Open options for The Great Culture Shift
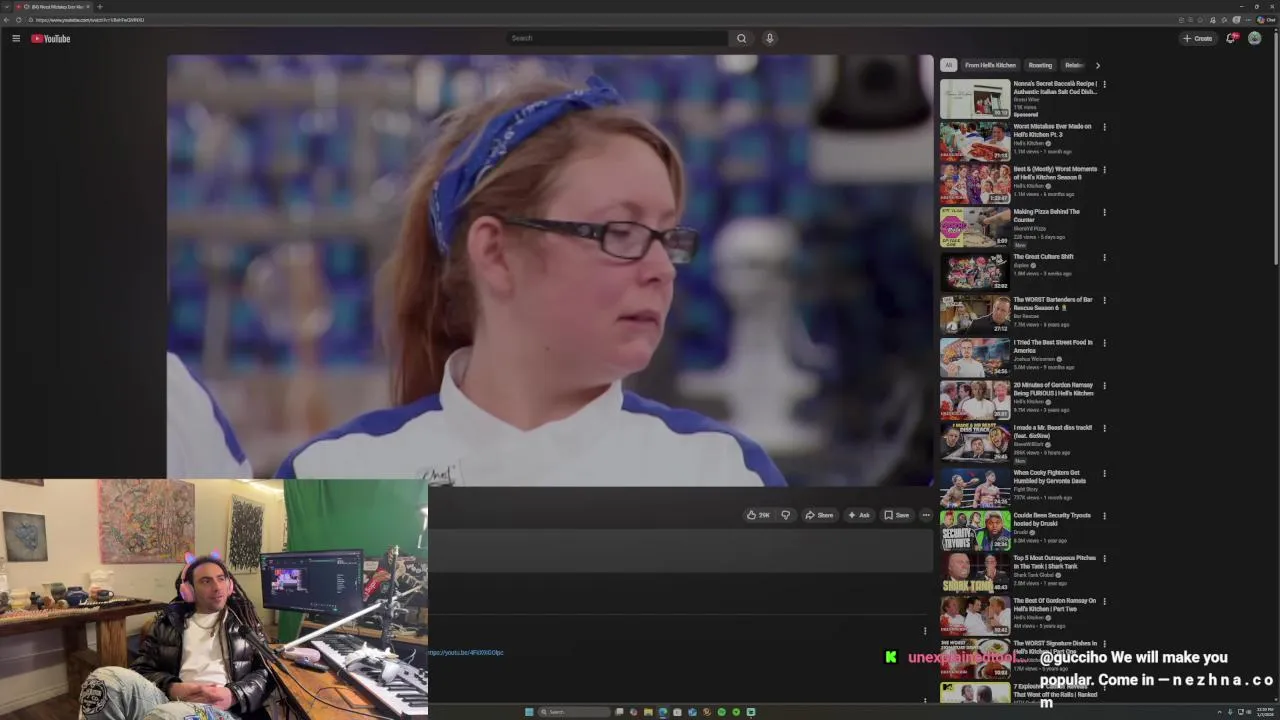The height and width of the screenshot is (720, 1280). tap(1104, 257)
